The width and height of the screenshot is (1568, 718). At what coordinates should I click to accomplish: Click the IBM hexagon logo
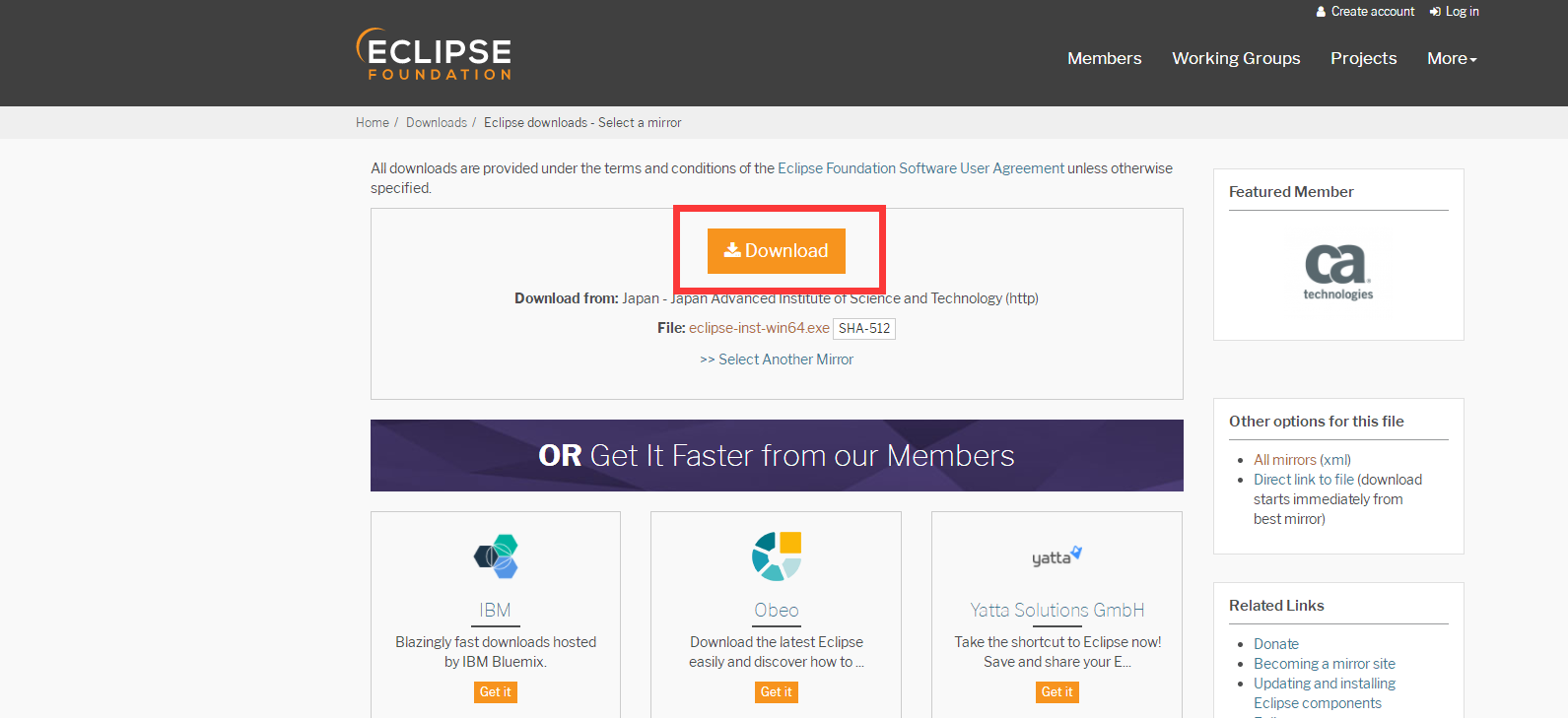pos(496,556)
